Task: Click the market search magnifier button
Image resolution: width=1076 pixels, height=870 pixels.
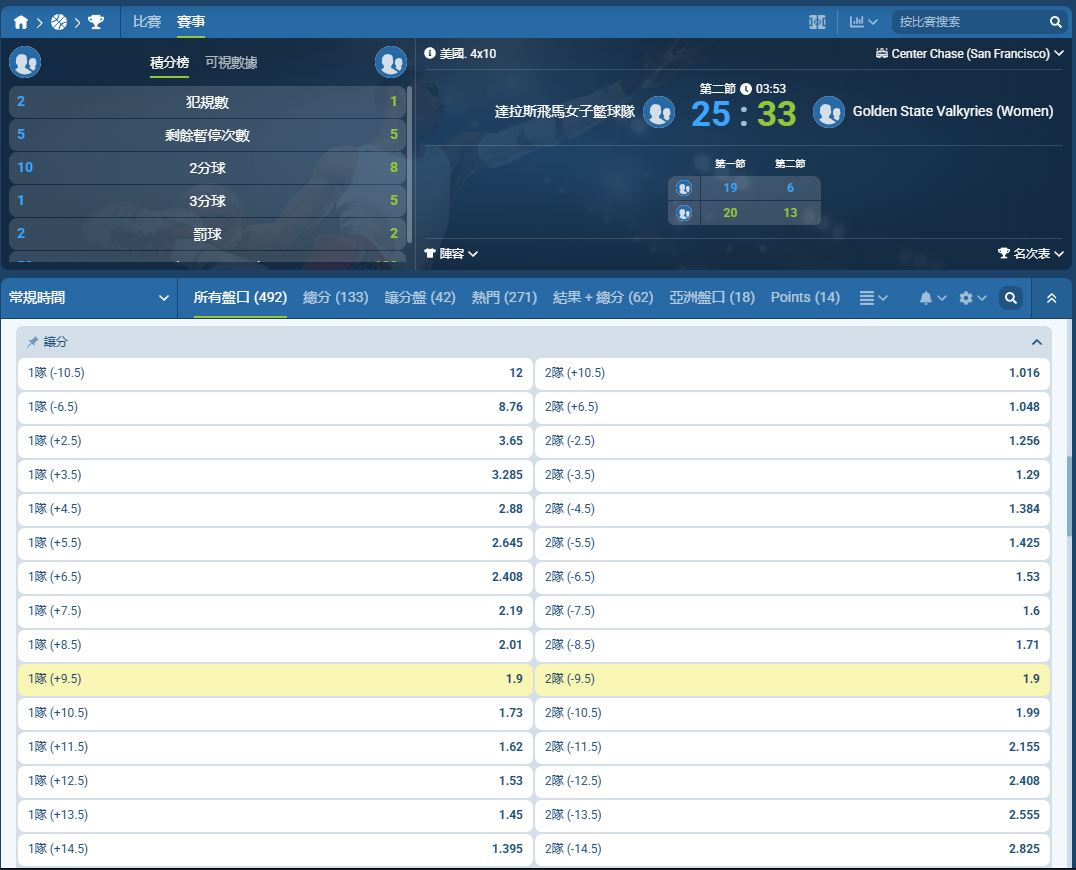Action: point(1011,298)
